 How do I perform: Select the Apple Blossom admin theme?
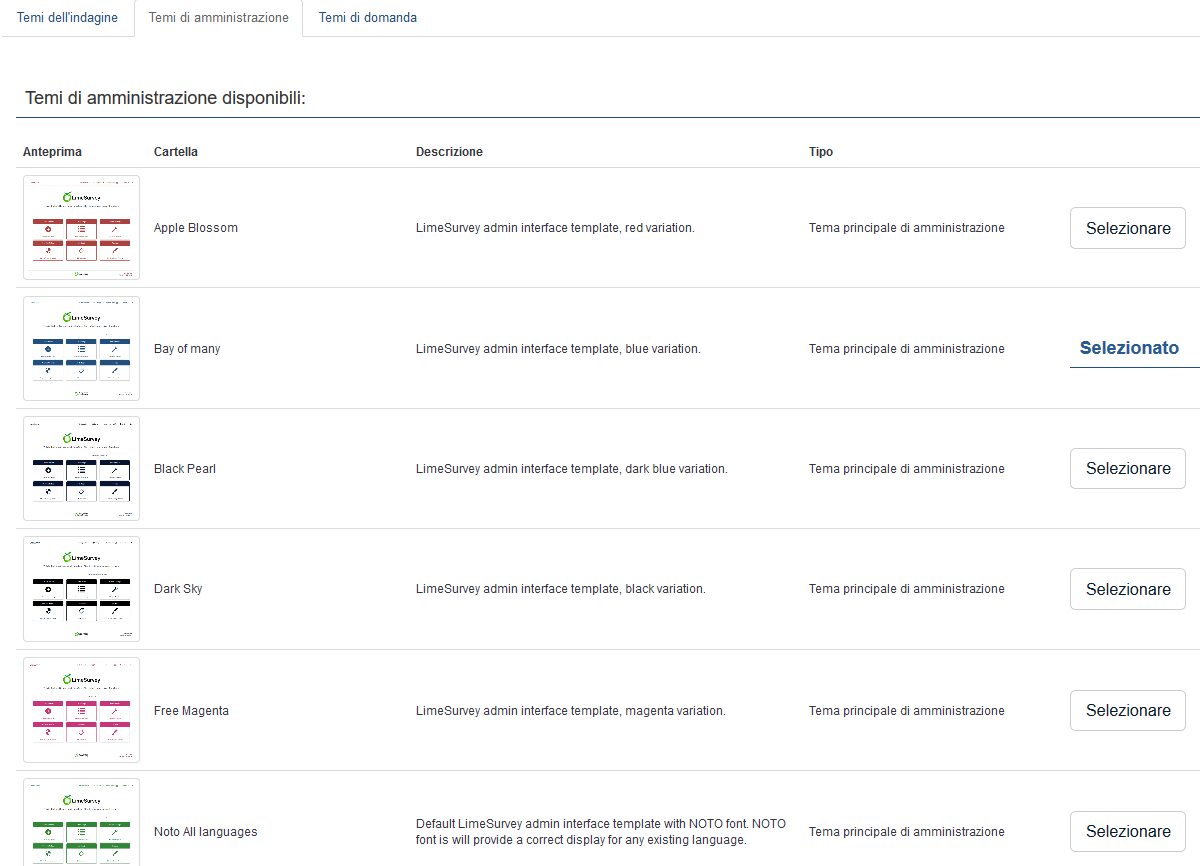click(x=1127, y=228)
